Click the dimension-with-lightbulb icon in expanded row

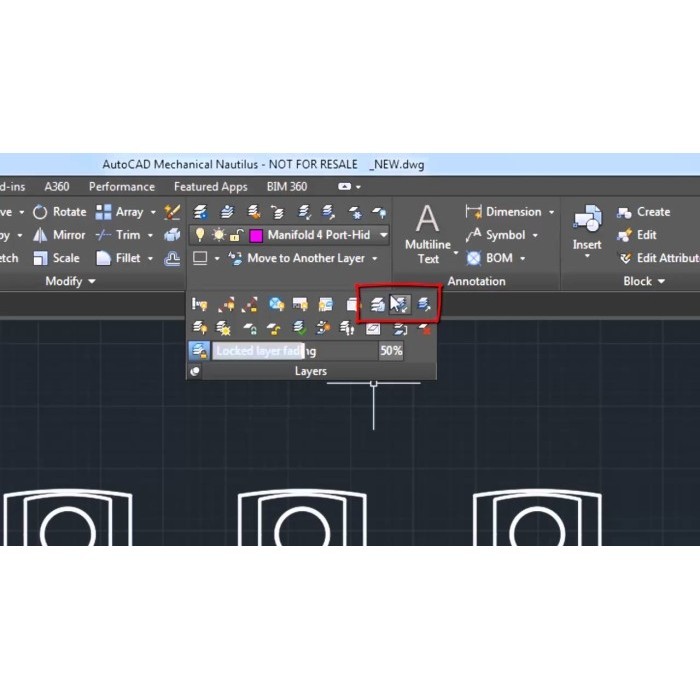(x=200, y=304)
